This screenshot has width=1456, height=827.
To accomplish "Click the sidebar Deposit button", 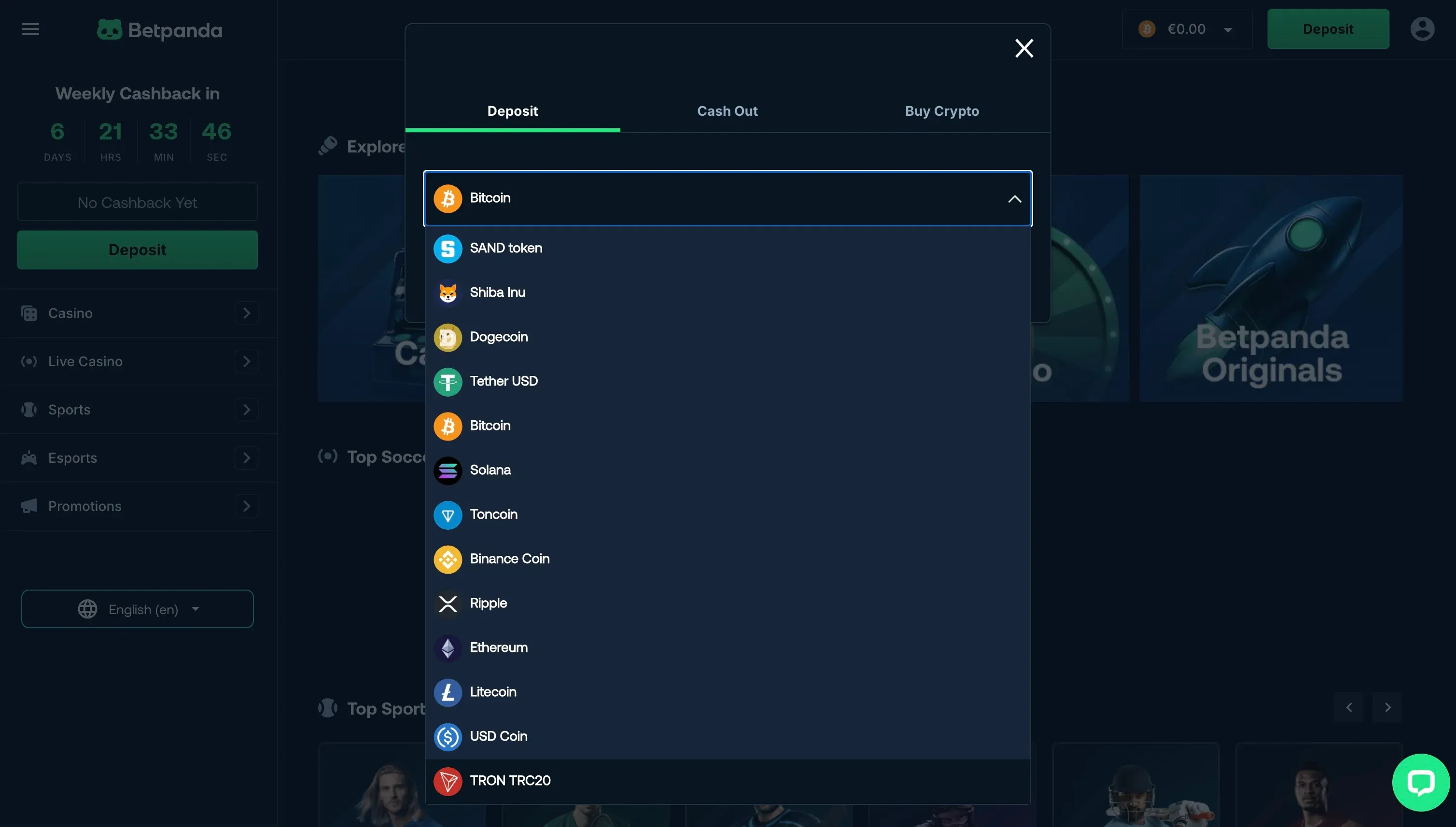I will (138, 250).
